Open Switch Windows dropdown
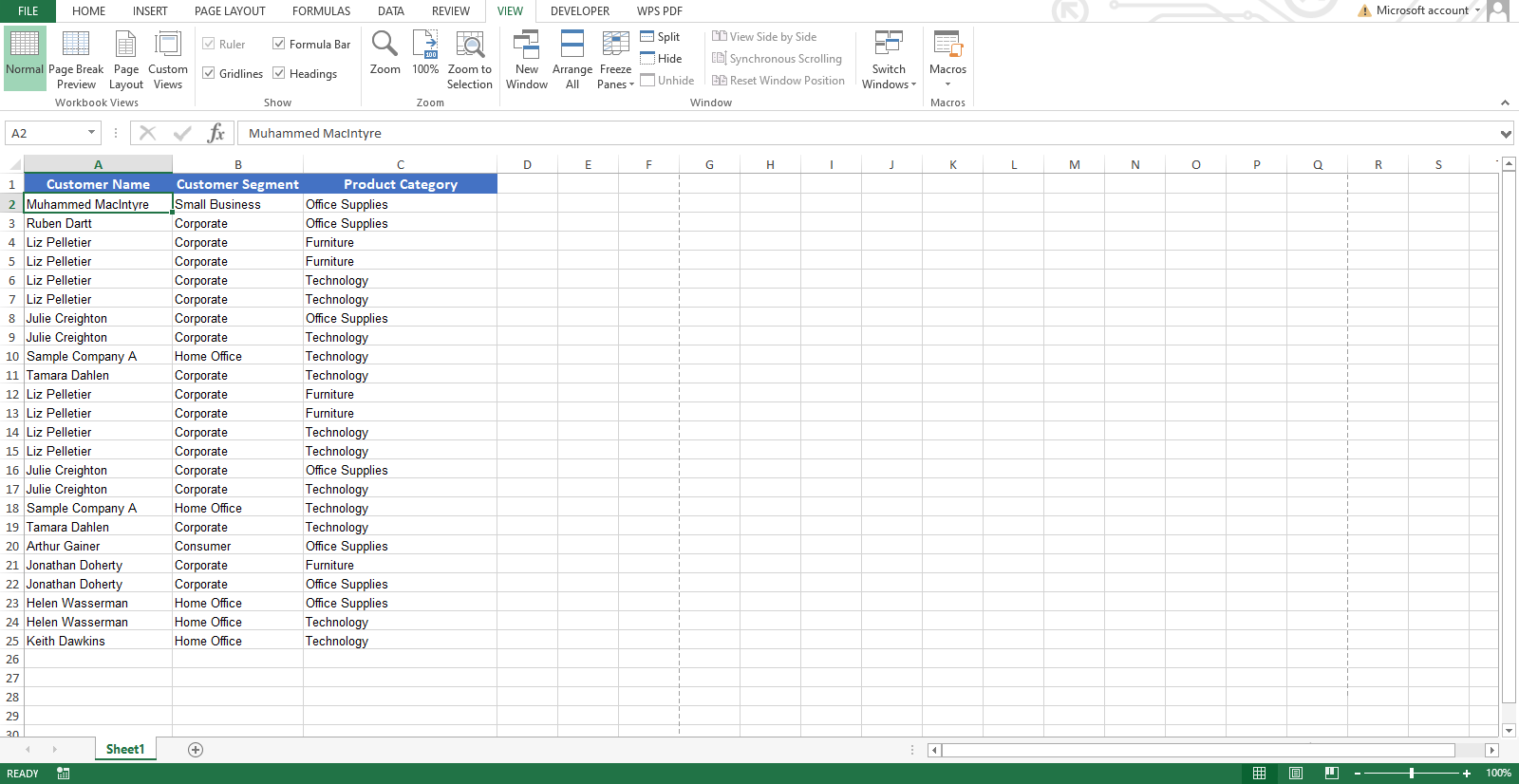Image resolution: width=1519 pixels, height=784 pixels. 890,59
